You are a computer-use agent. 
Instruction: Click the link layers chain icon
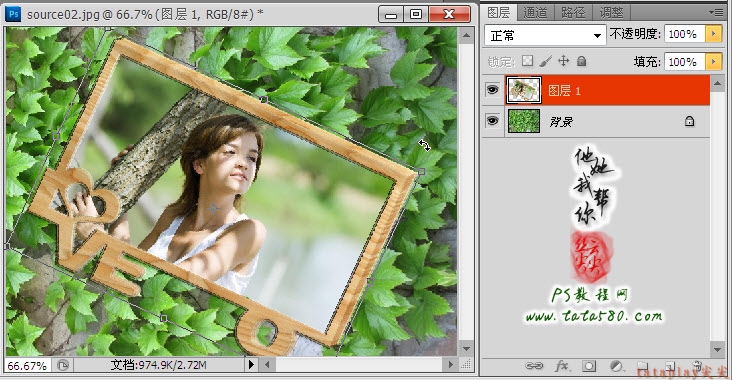click(534, 366)
